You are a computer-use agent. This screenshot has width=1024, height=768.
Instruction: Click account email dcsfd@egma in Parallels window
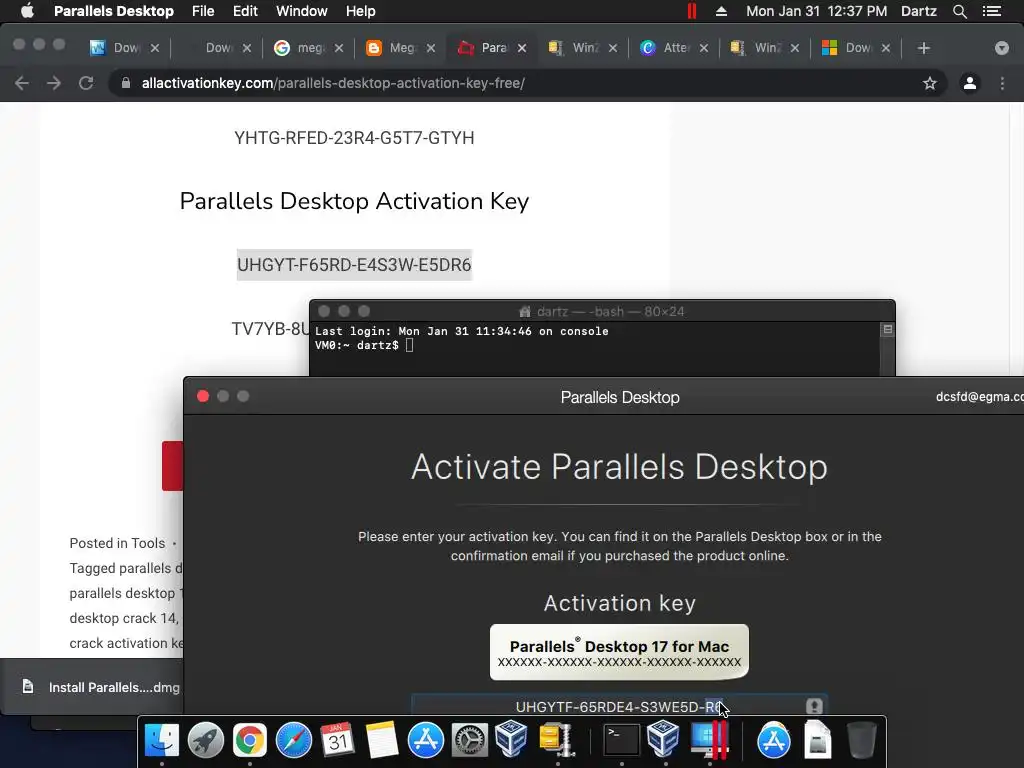979,396
